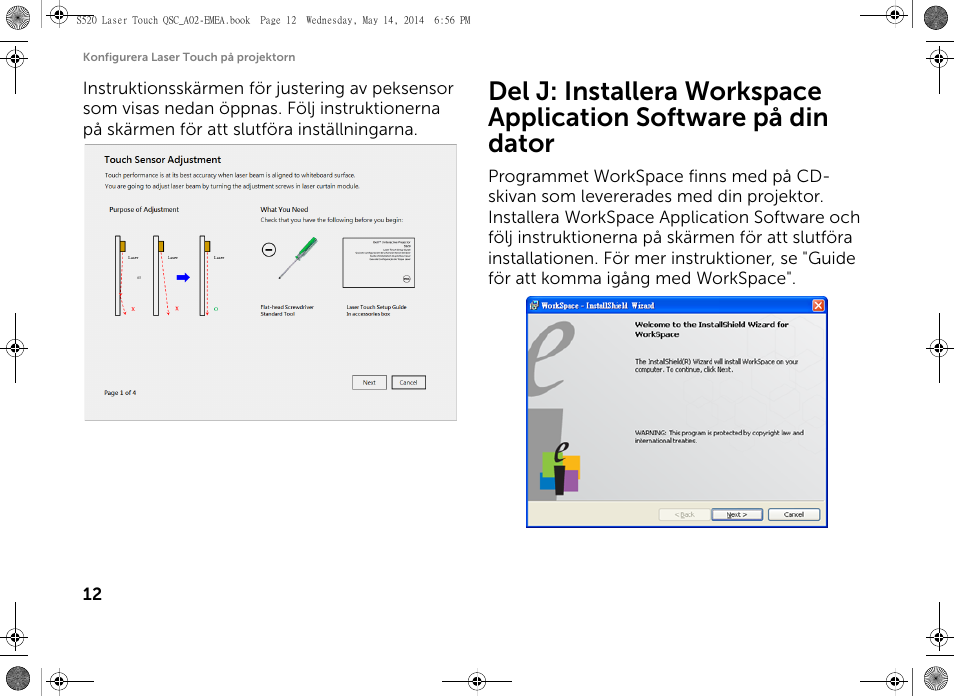
Task: Click the page number 12
Action: tap(92, 594)
